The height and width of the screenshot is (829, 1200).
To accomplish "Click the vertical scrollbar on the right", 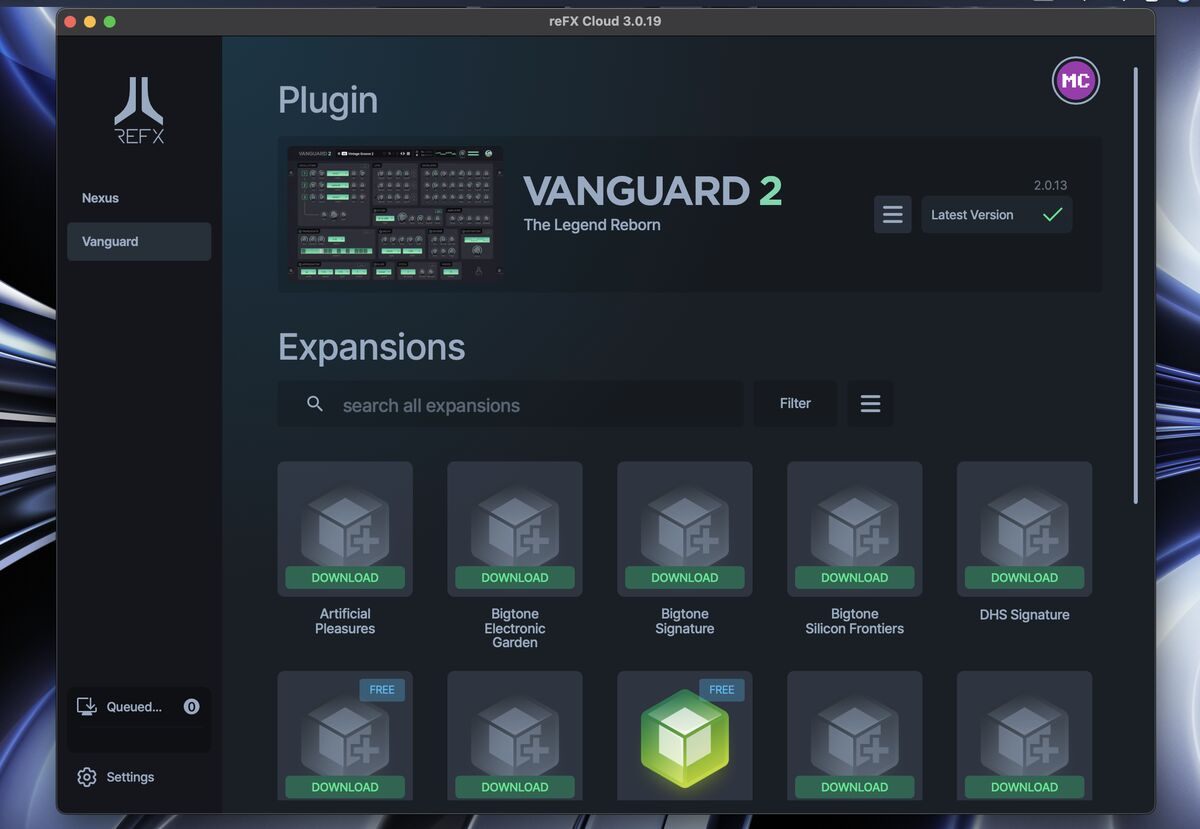I will (1135, 285).
